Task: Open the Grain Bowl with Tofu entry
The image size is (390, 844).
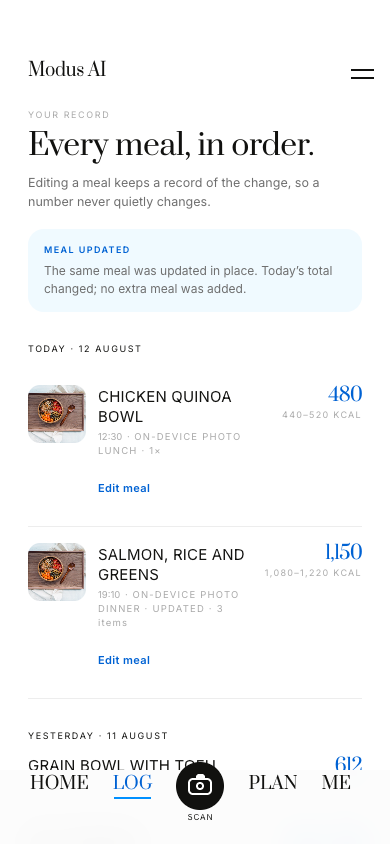Action: pyautogui.click(x=122, y=764)
